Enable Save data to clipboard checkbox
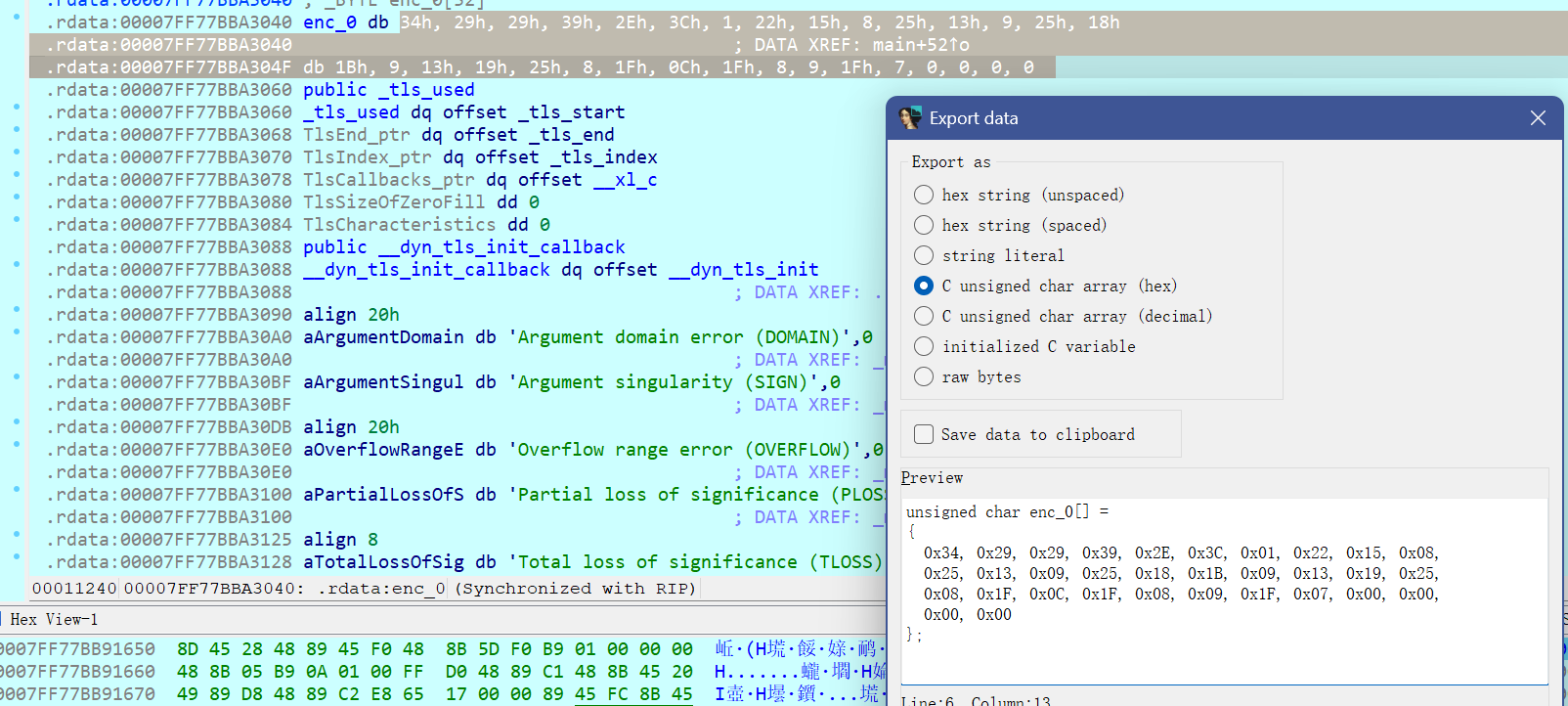The height and width of the screenshot is (706, 1568). (924, 434)
